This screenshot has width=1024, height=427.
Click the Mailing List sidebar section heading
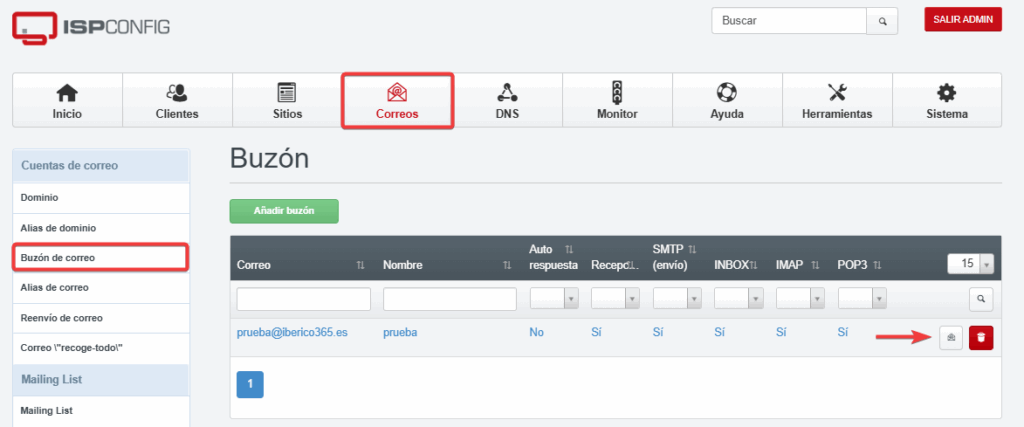(x=101, y=379)
